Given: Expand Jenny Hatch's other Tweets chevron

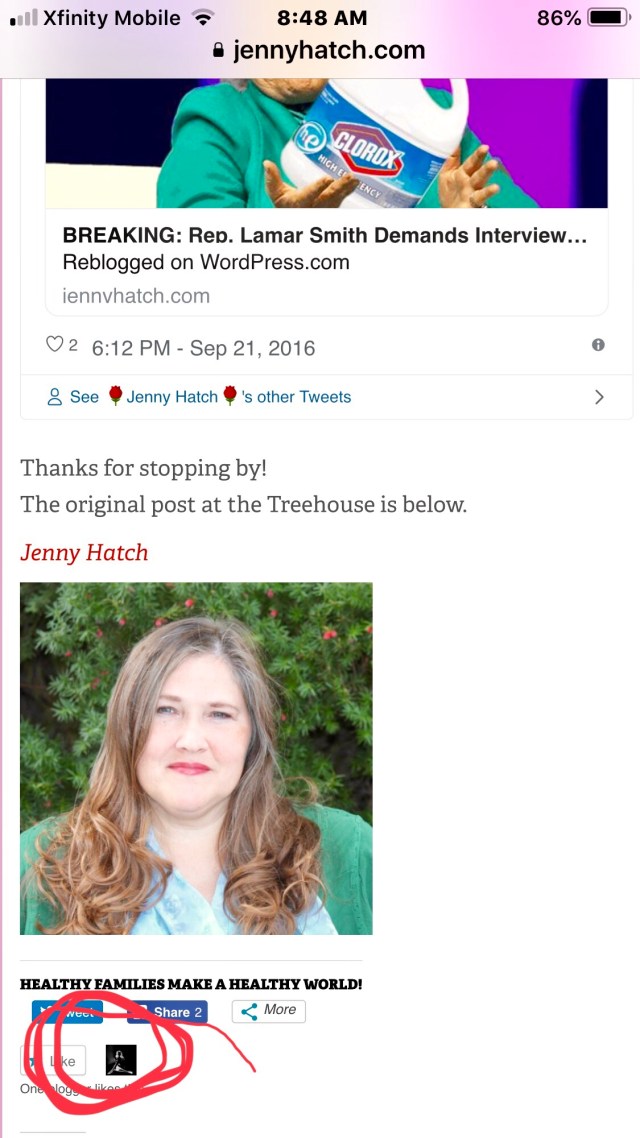Looking at the screenshot, I should [599, 397].
